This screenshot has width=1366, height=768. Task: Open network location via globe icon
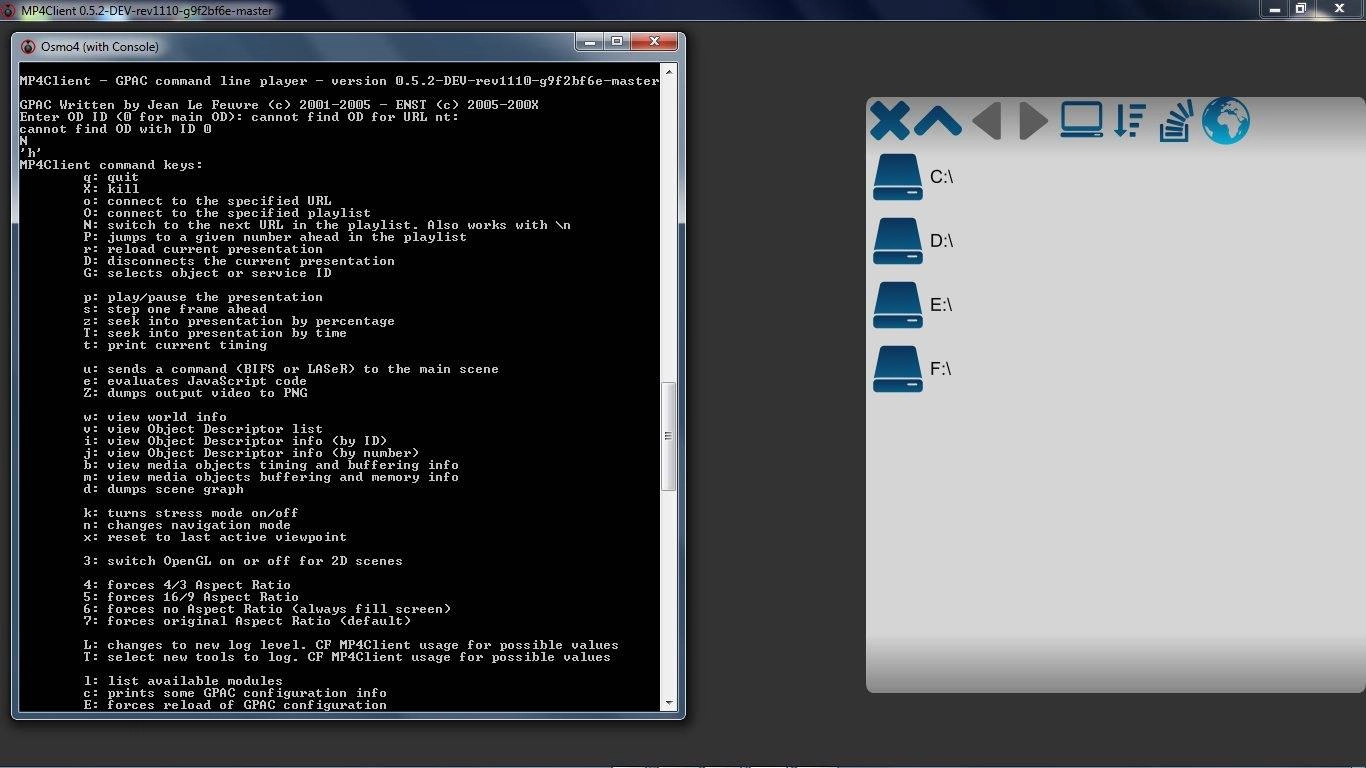1226,121
